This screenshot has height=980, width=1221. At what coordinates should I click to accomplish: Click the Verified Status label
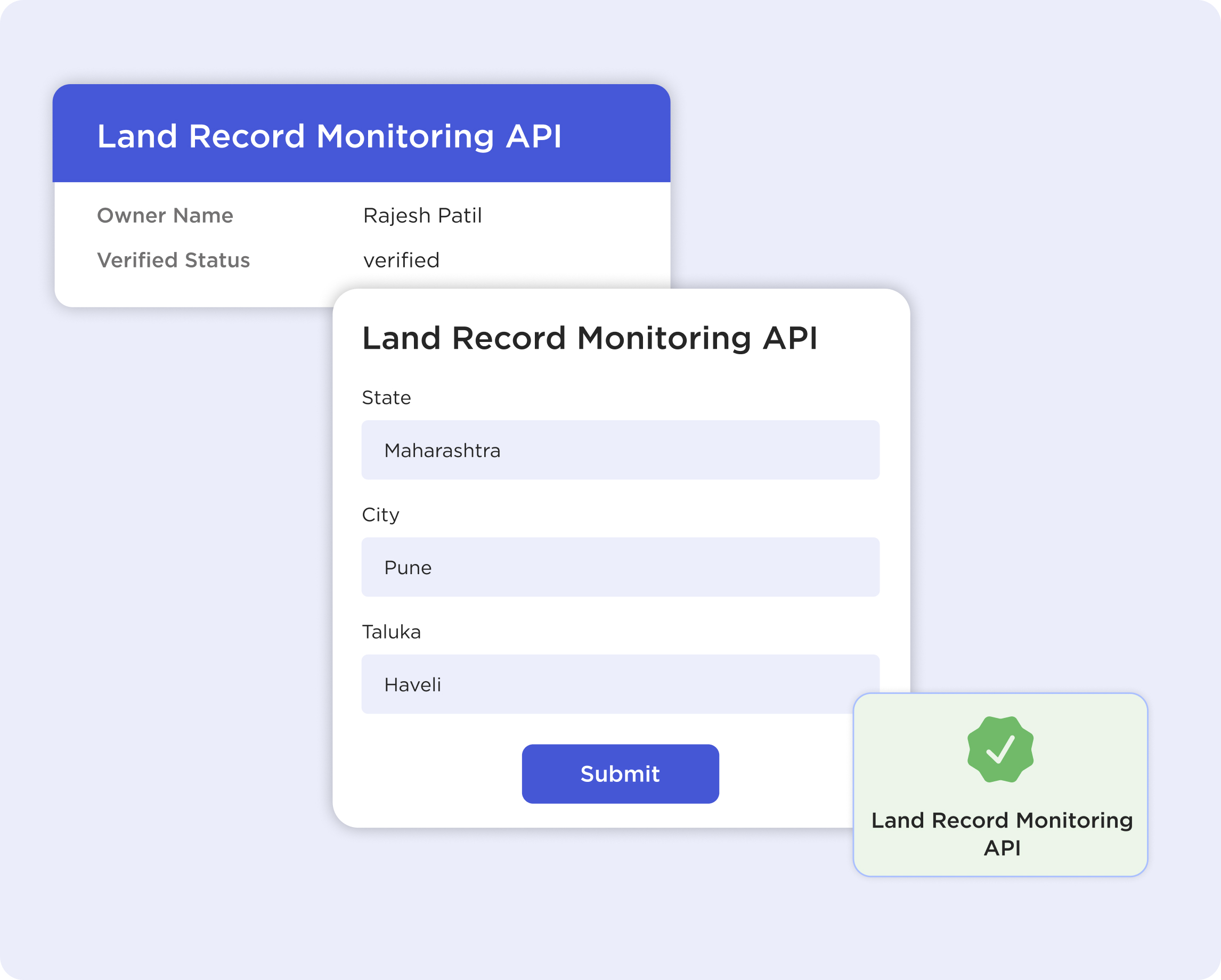tap(173, 260)
